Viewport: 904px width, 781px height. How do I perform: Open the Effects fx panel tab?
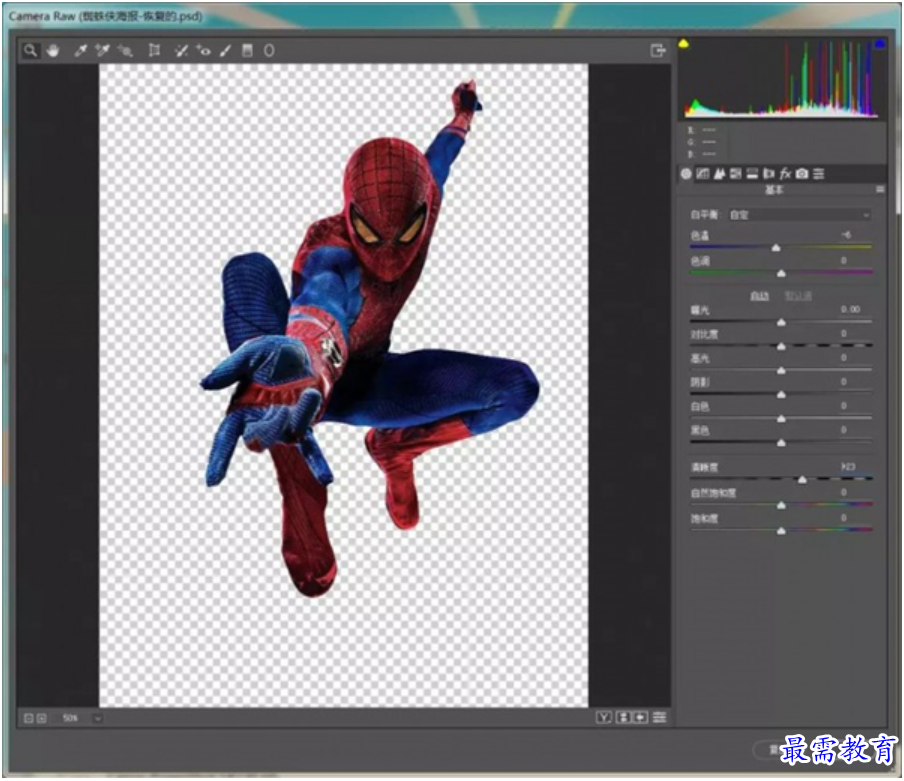(785, 173)
